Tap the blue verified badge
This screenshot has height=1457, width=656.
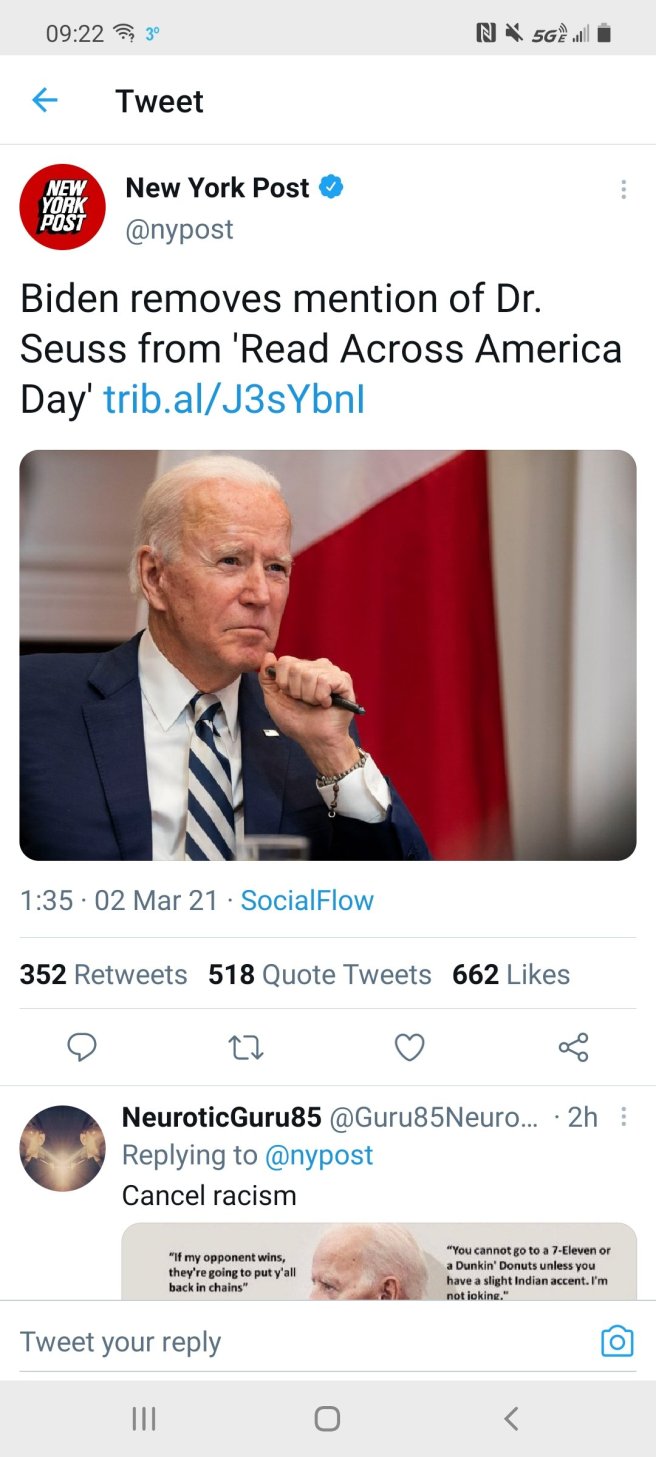331,187
